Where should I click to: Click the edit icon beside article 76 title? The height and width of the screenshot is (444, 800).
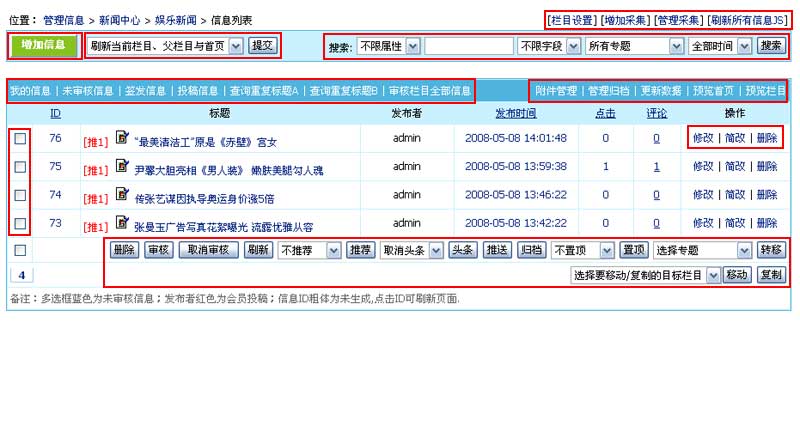coord(123,138)
